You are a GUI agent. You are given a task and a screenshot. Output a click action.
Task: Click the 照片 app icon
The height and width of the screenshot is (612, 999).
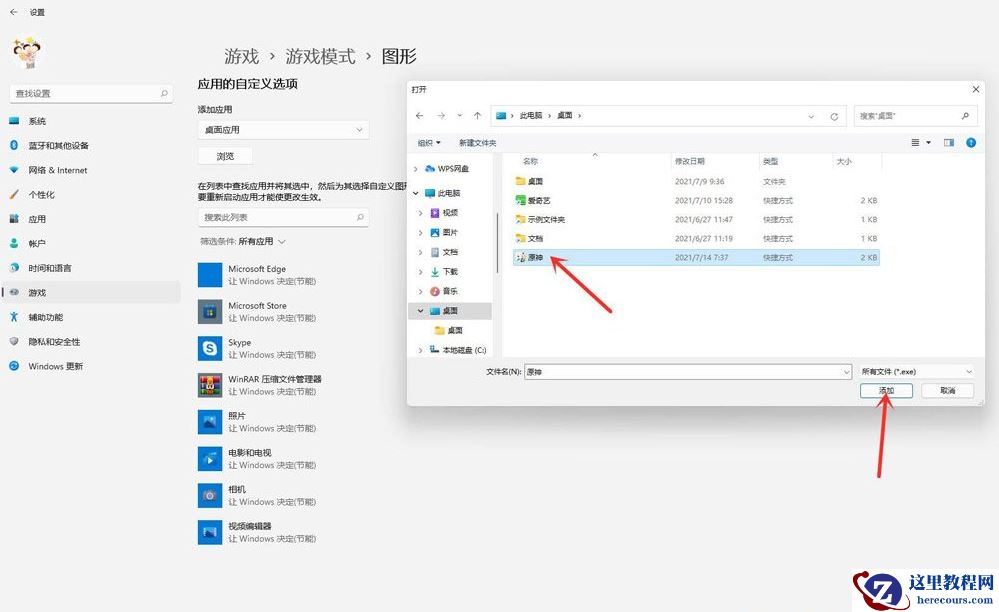tap(209, 421)
